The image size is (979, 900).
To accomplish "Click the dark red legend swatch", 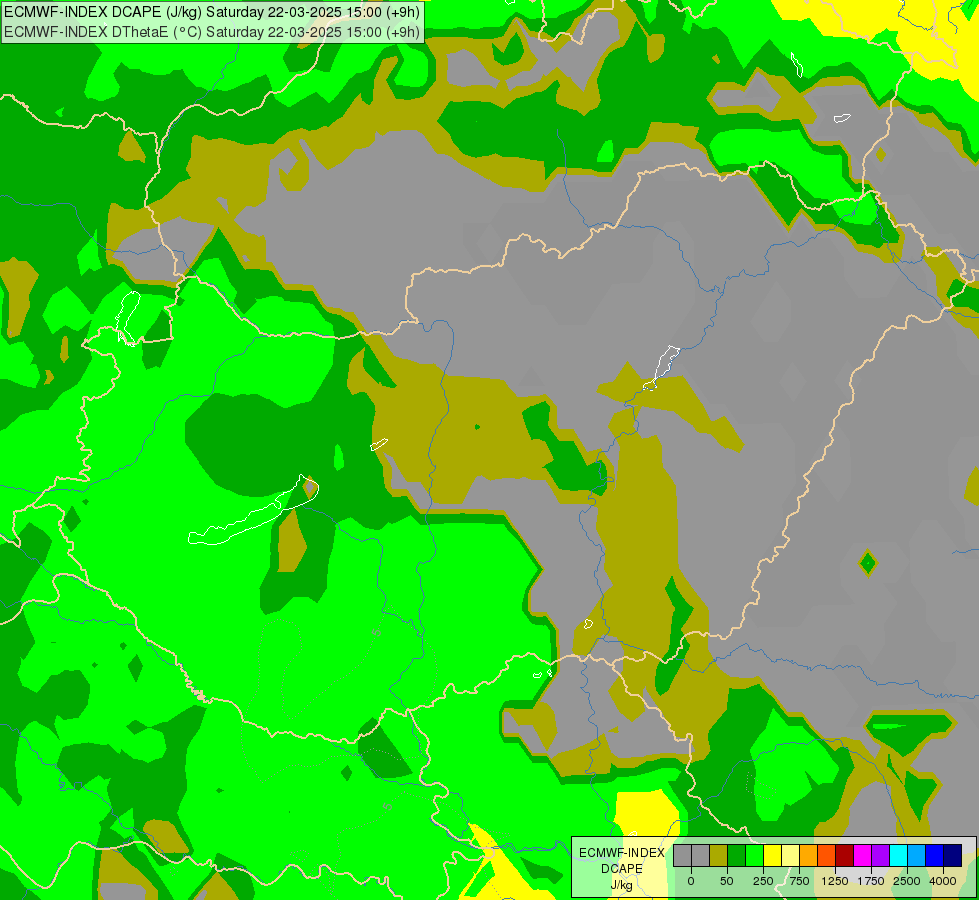I will [845, 855].
